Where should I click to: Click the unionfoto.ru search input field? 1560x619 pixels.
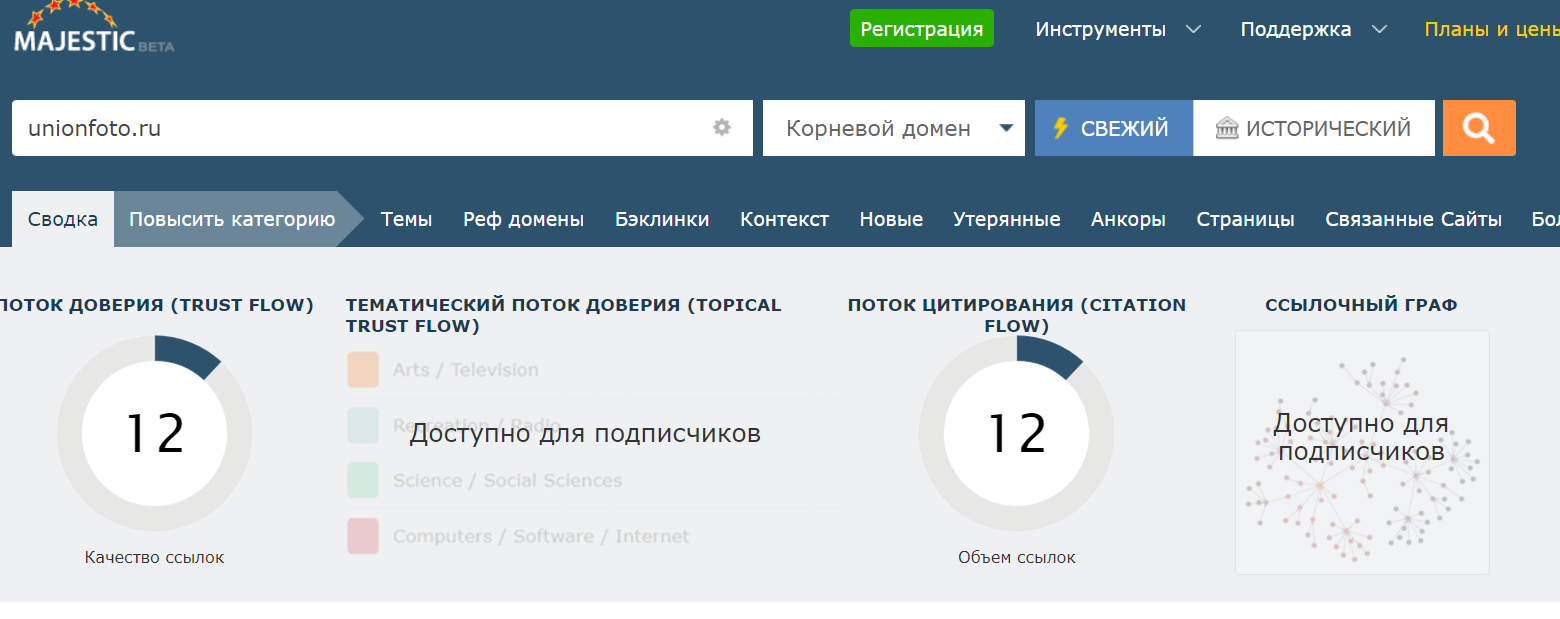point(382,128)
